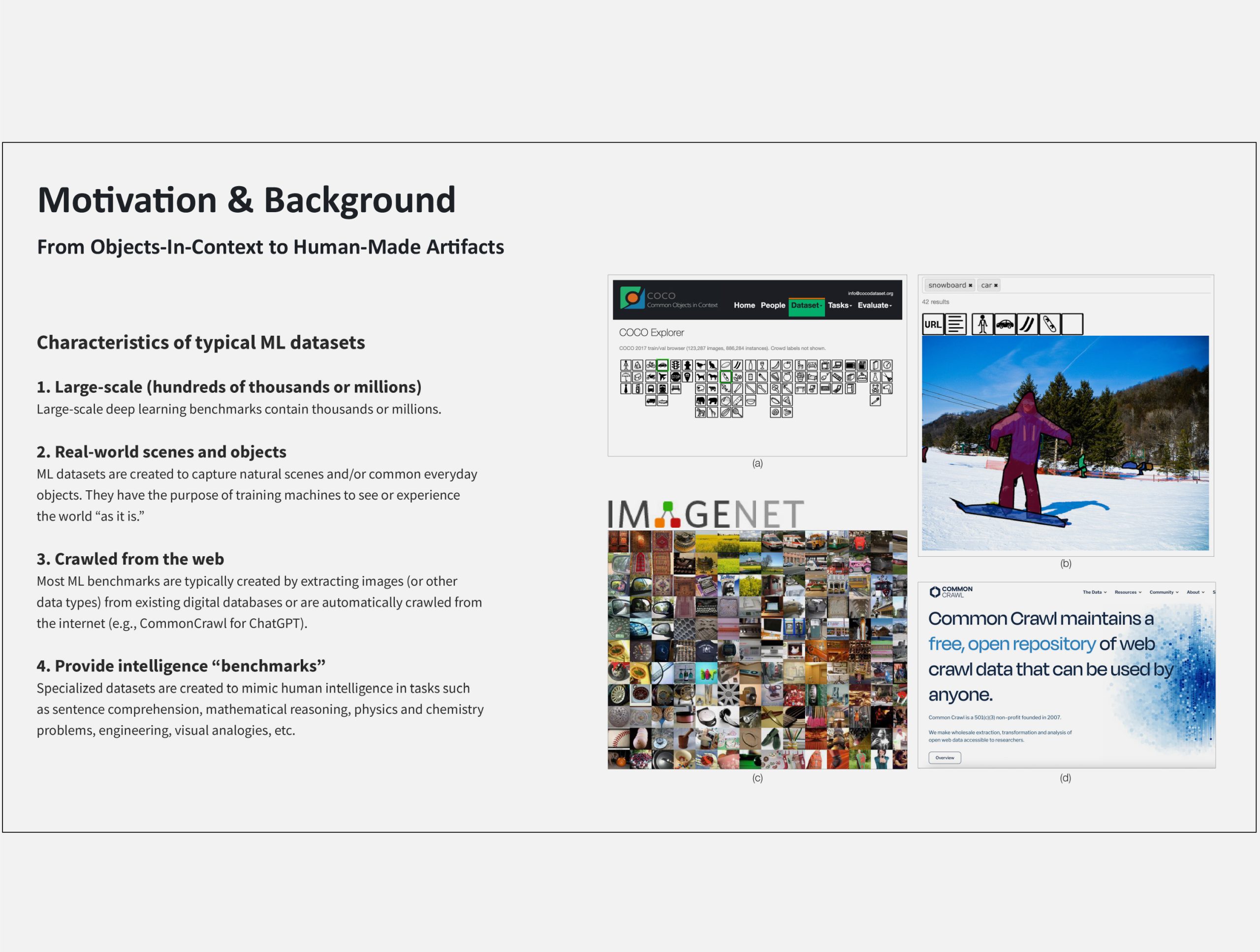Click the info@cocodataset.org email link
Viewport: 1260px width, 952px height.
click(870, 293)
